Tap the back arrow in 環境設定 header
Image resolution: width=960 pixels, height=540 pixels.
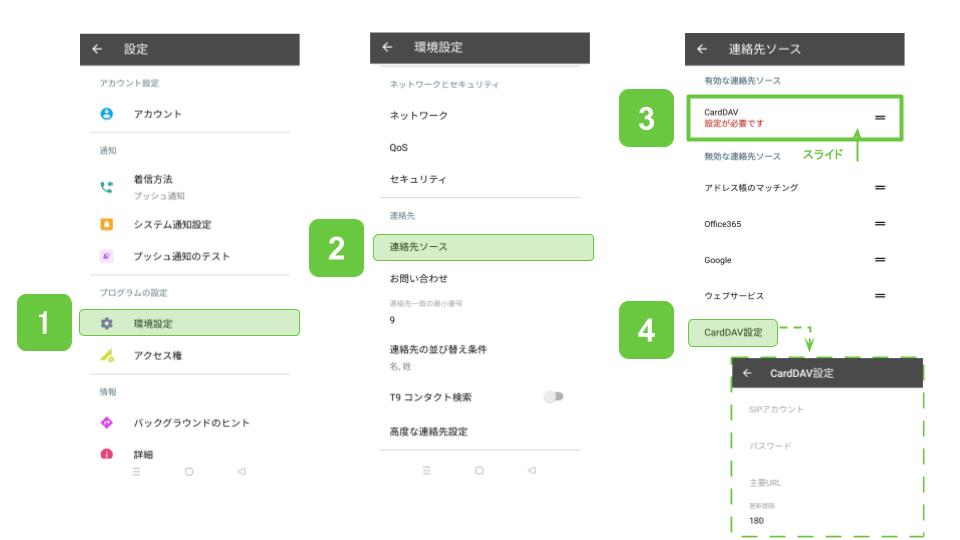pos(387,48)
